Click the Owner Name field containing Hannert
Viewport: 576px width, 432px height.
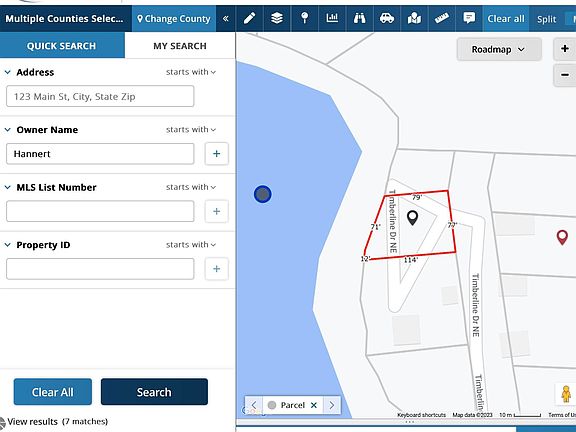[100, 154]
